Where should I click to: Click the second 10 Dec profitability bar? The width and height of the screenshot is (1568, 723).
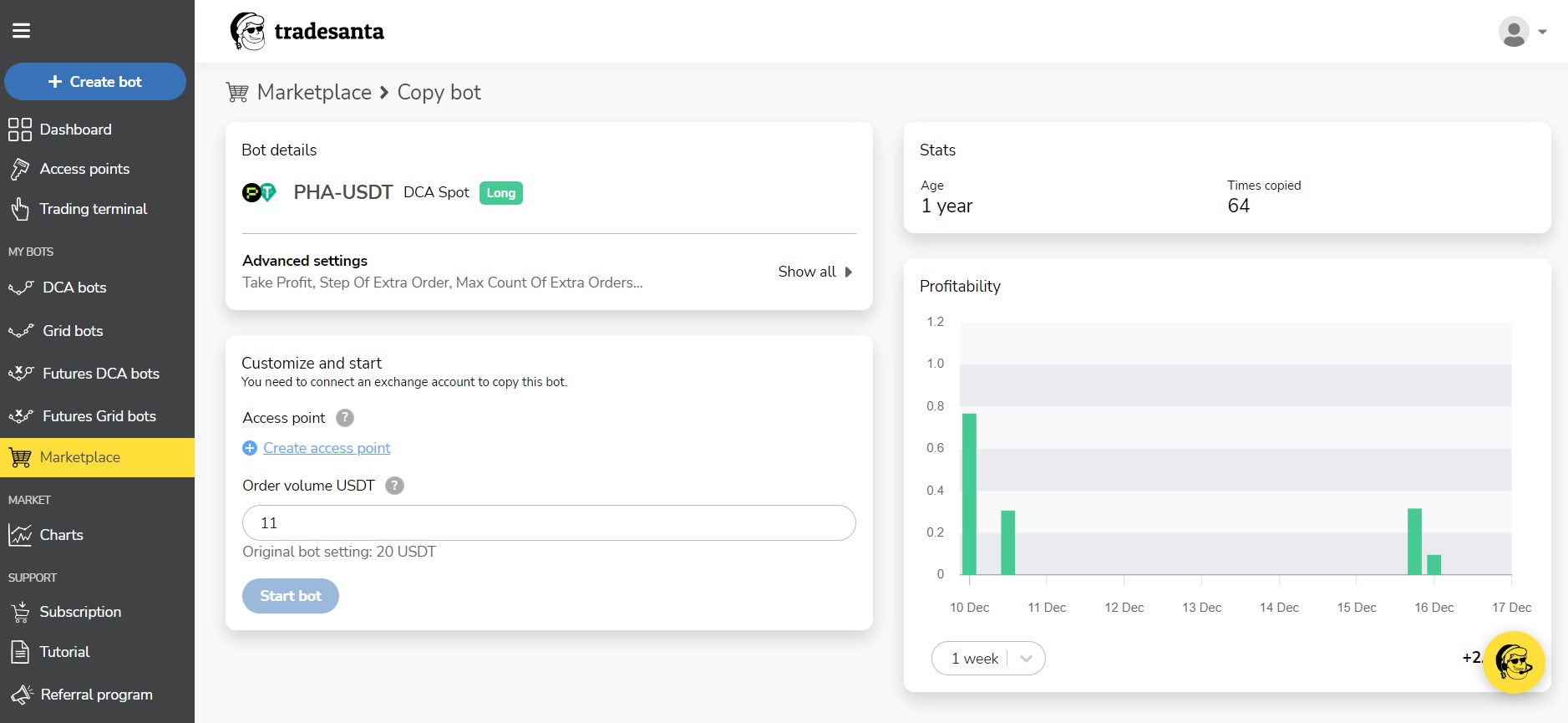point(1007,542)
